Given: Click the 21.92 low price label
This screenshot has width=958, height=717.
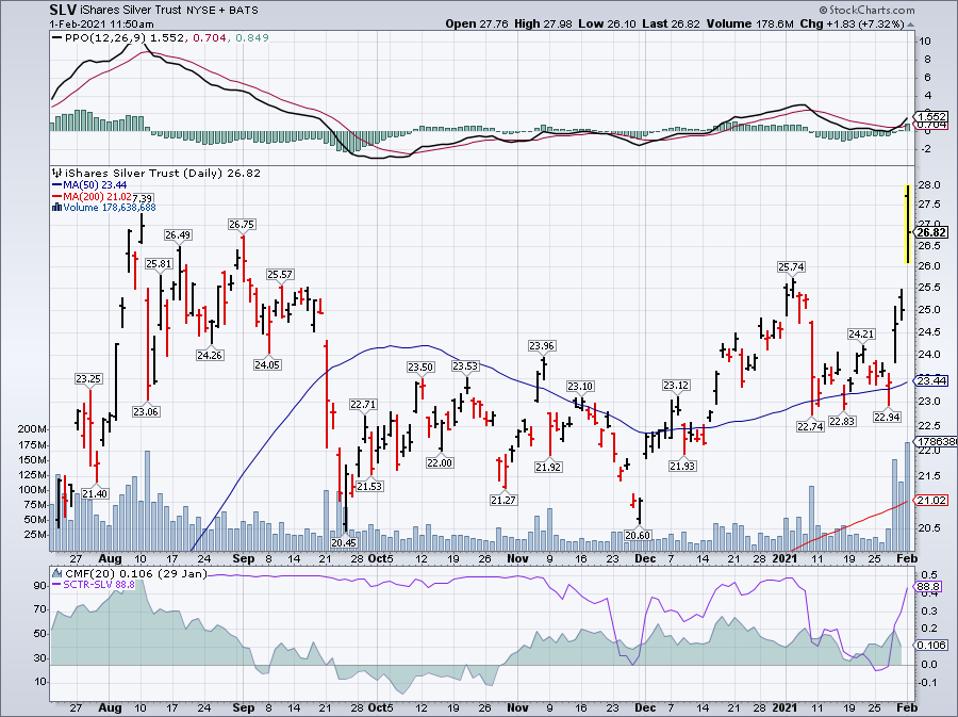Looking at the screenshot, I should pos(548,467).
